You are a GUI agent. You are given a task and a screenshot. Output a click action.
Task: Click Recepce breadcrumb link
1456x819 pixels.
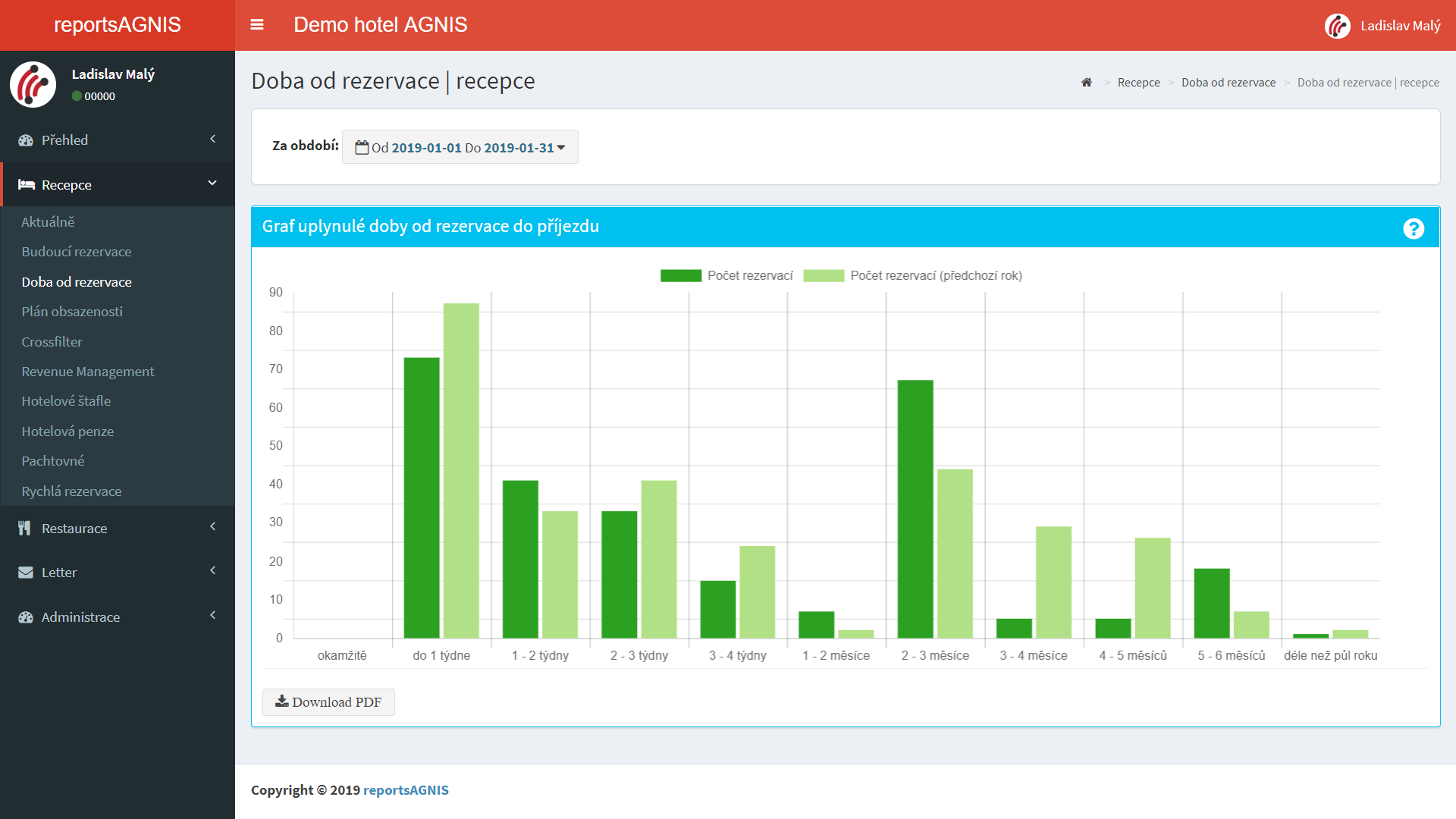click(x=1138, y=83)
